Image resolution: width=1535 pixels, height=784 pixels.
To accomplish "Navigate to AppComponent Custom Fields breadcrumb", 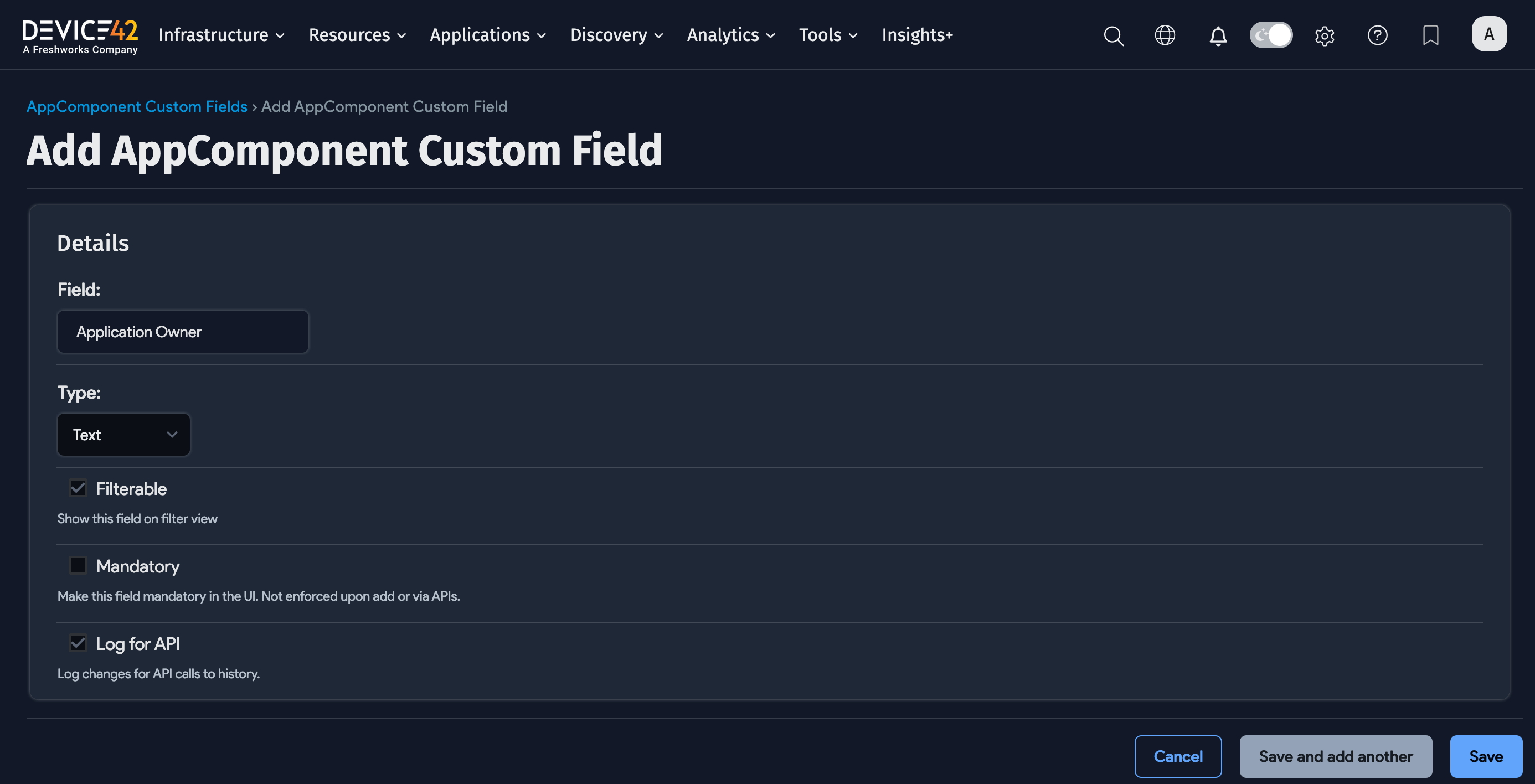I will (136, 106).
